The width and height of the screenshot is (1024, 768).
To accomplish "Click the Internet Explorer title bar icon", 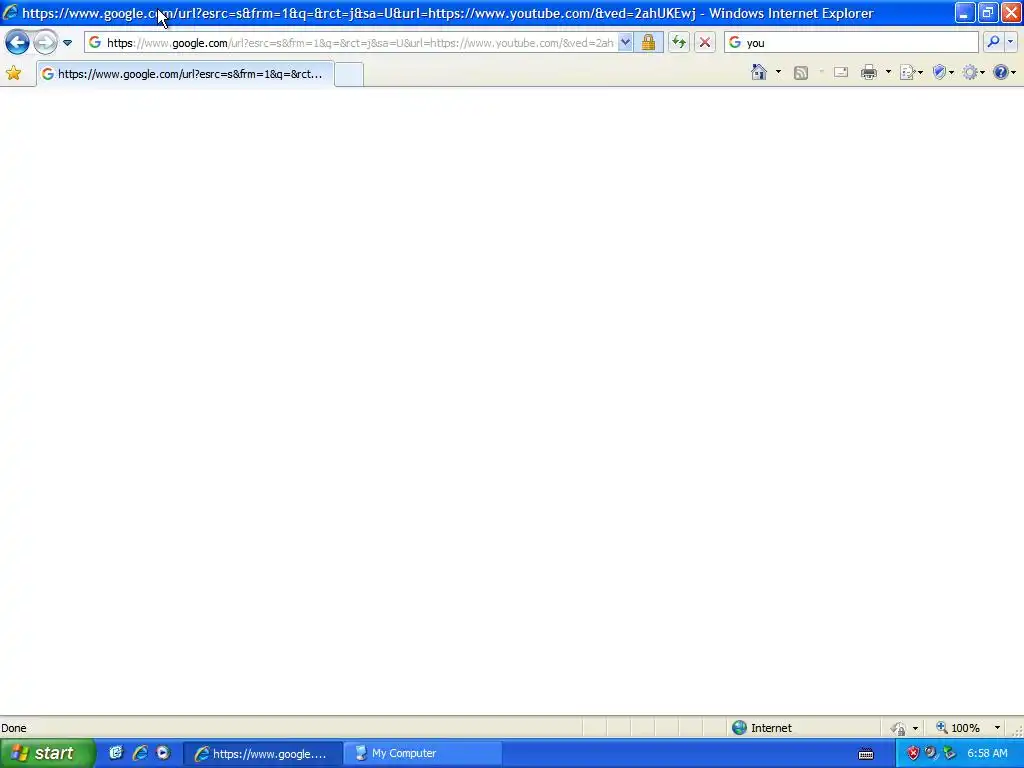I will pos(10,12).
